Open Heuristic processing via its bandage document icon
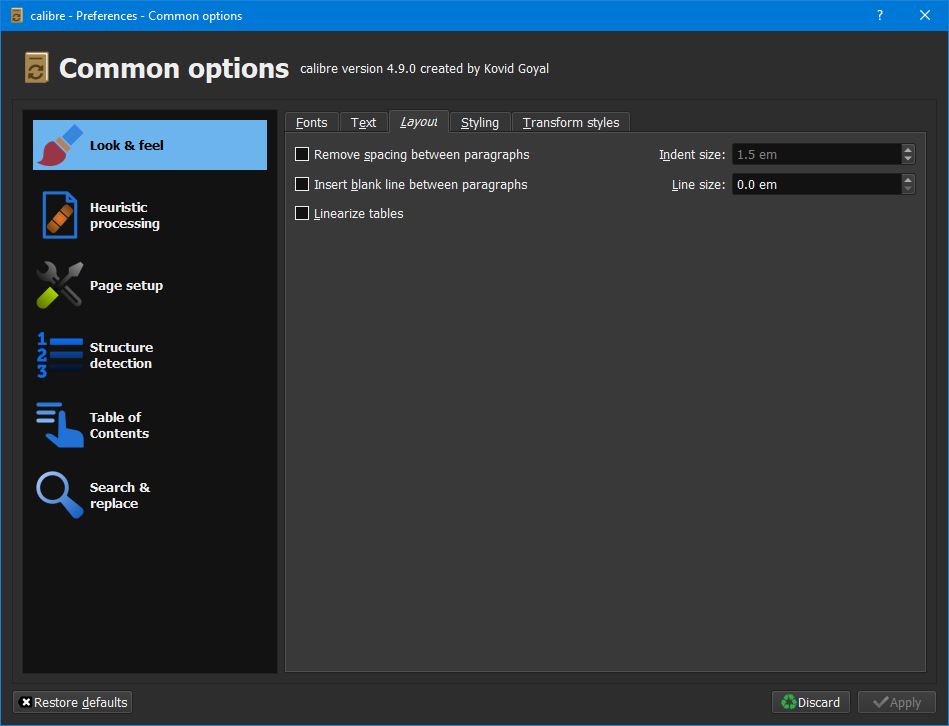Screen dimensions: 949x726 [60, 215]
